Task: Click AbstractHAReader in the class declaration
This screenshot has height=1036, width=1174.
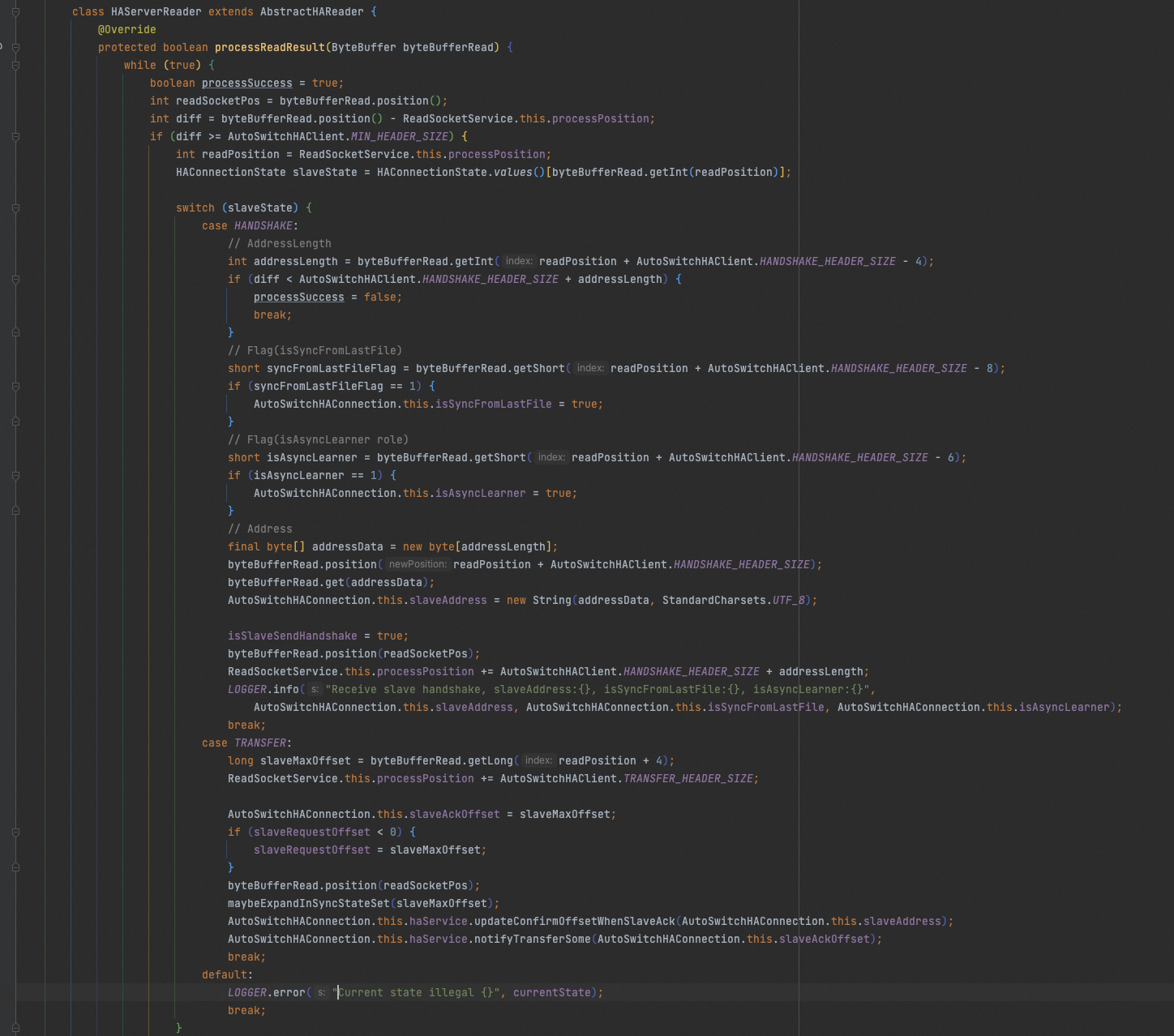Action: click(312, 12)
